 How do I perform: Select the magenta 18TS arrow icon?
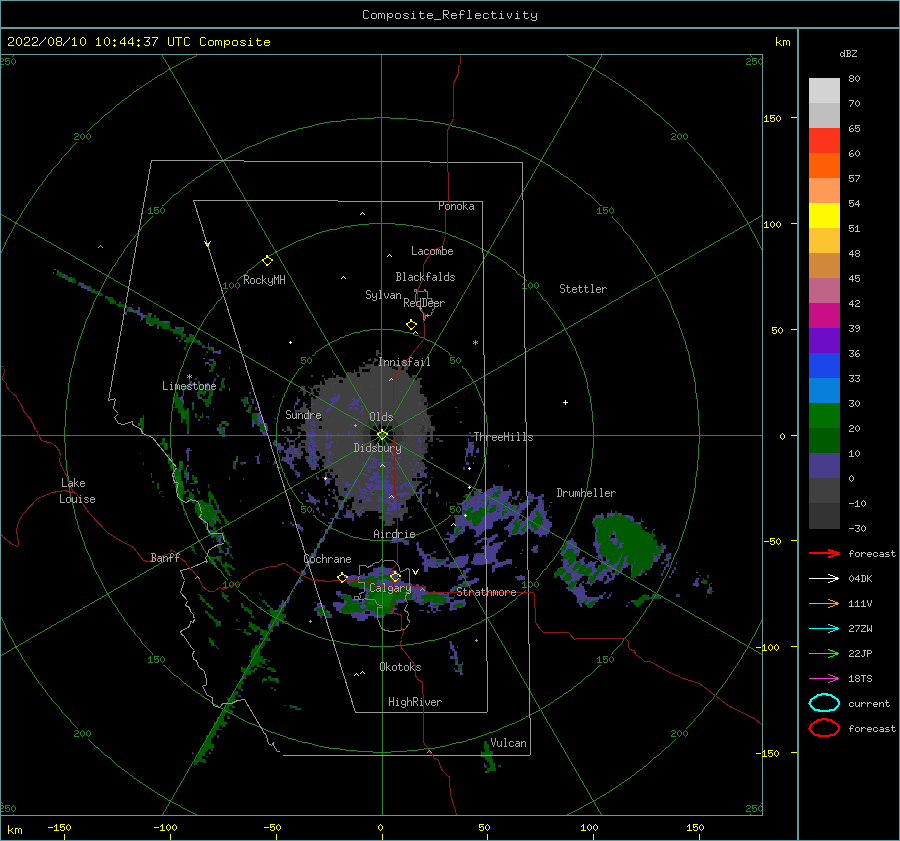[824, 679]
